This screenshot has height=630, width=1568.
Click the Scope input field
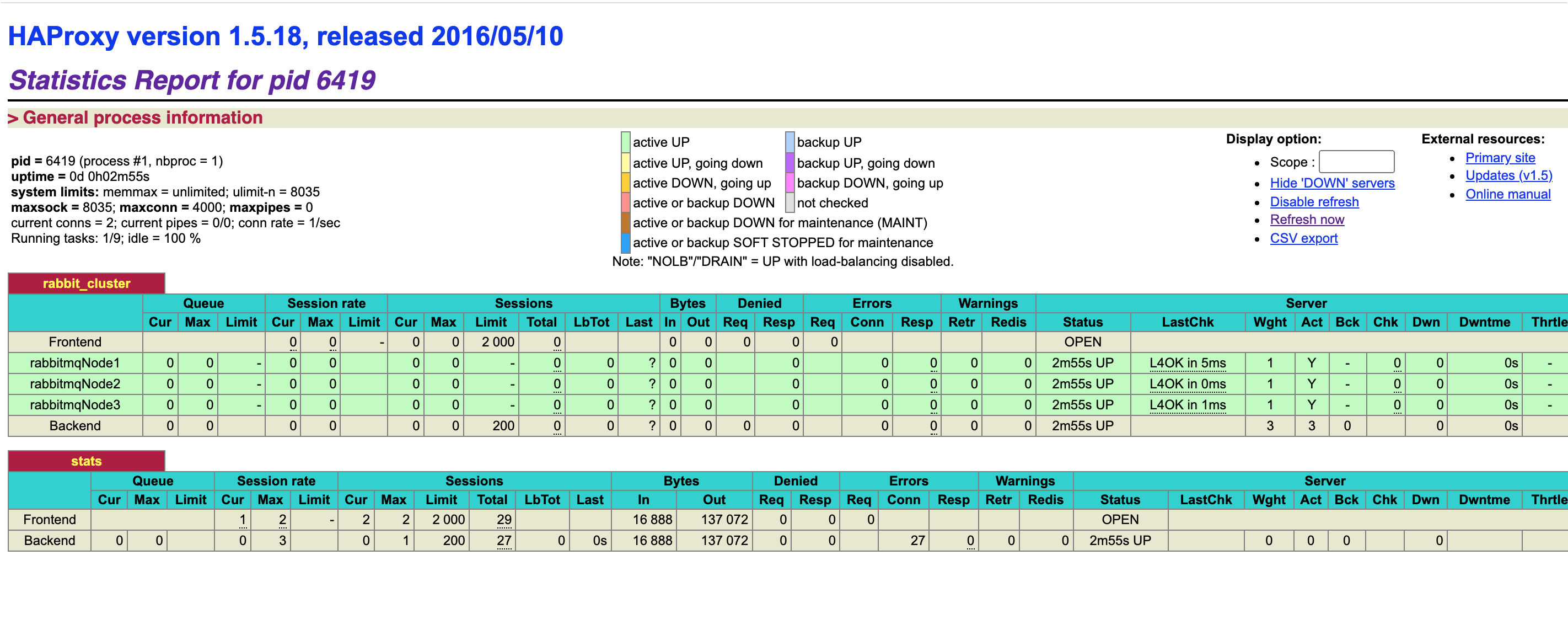click(1356, 162)
